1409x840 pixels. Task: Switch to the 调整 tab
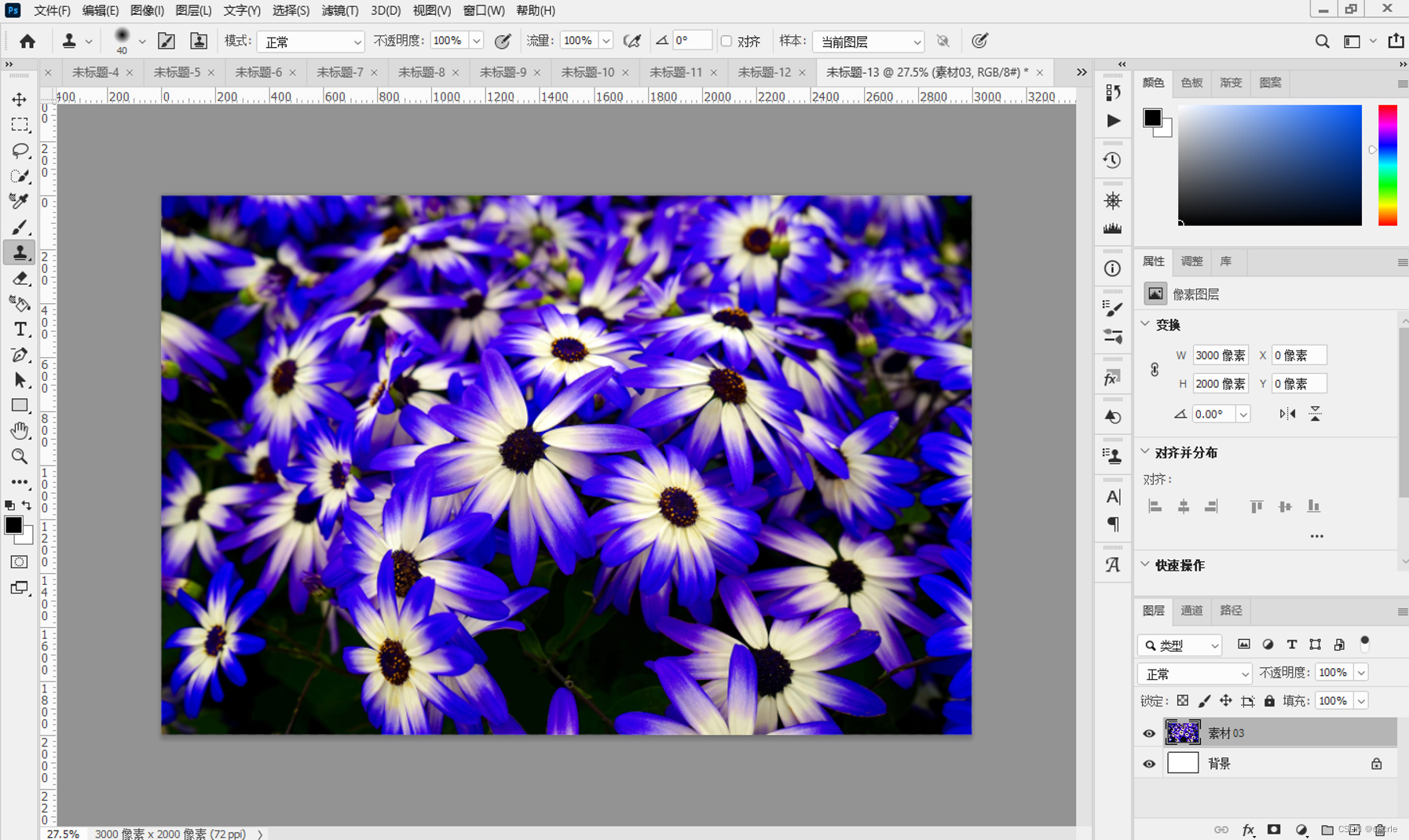click(1191, 261)
